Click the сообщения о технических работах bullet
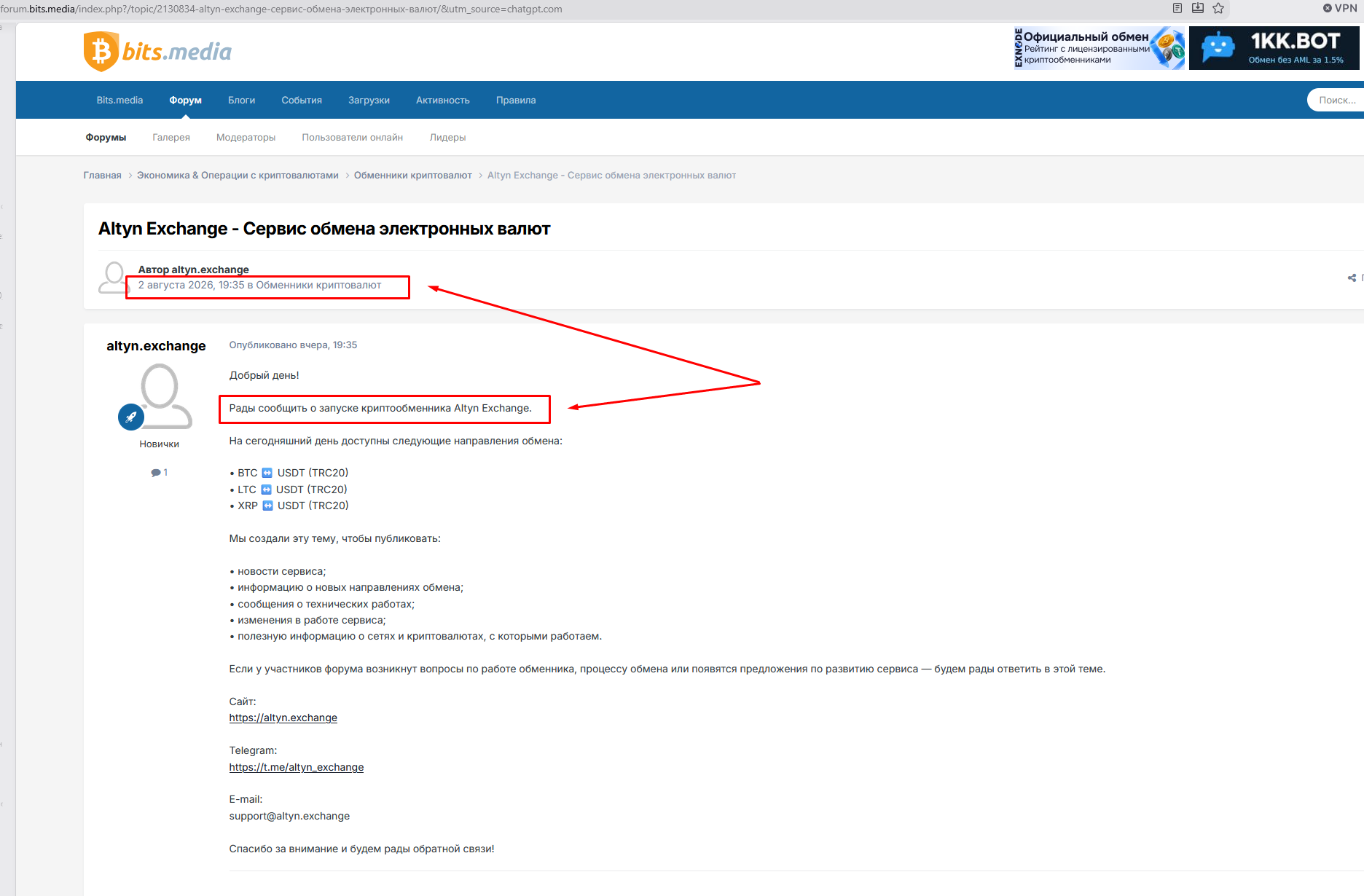This screenshot has width=1364, height=896. pyautogui.click(x=322, y=605)
